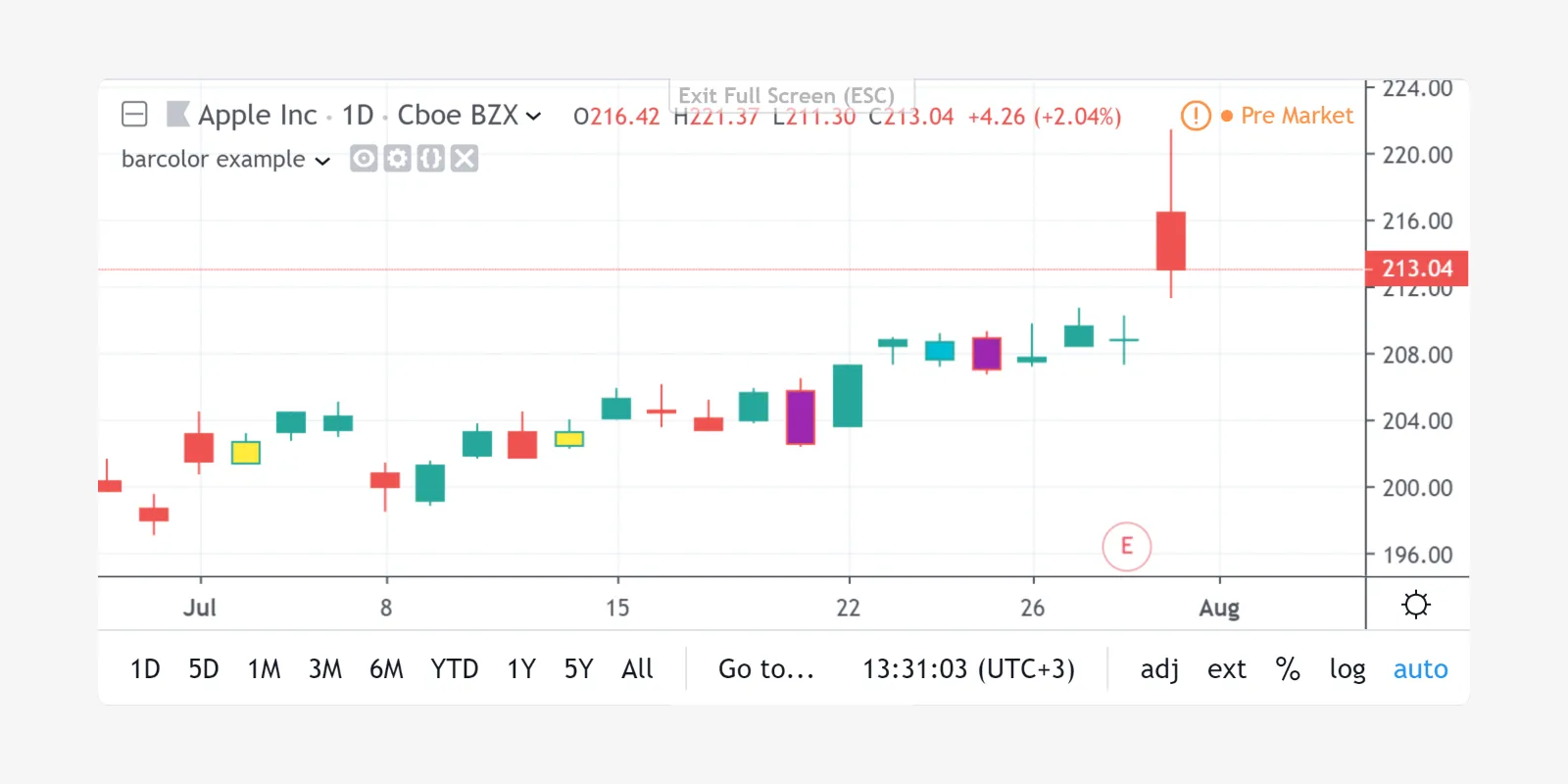Open the barcolor example source code braces icon

431,159
